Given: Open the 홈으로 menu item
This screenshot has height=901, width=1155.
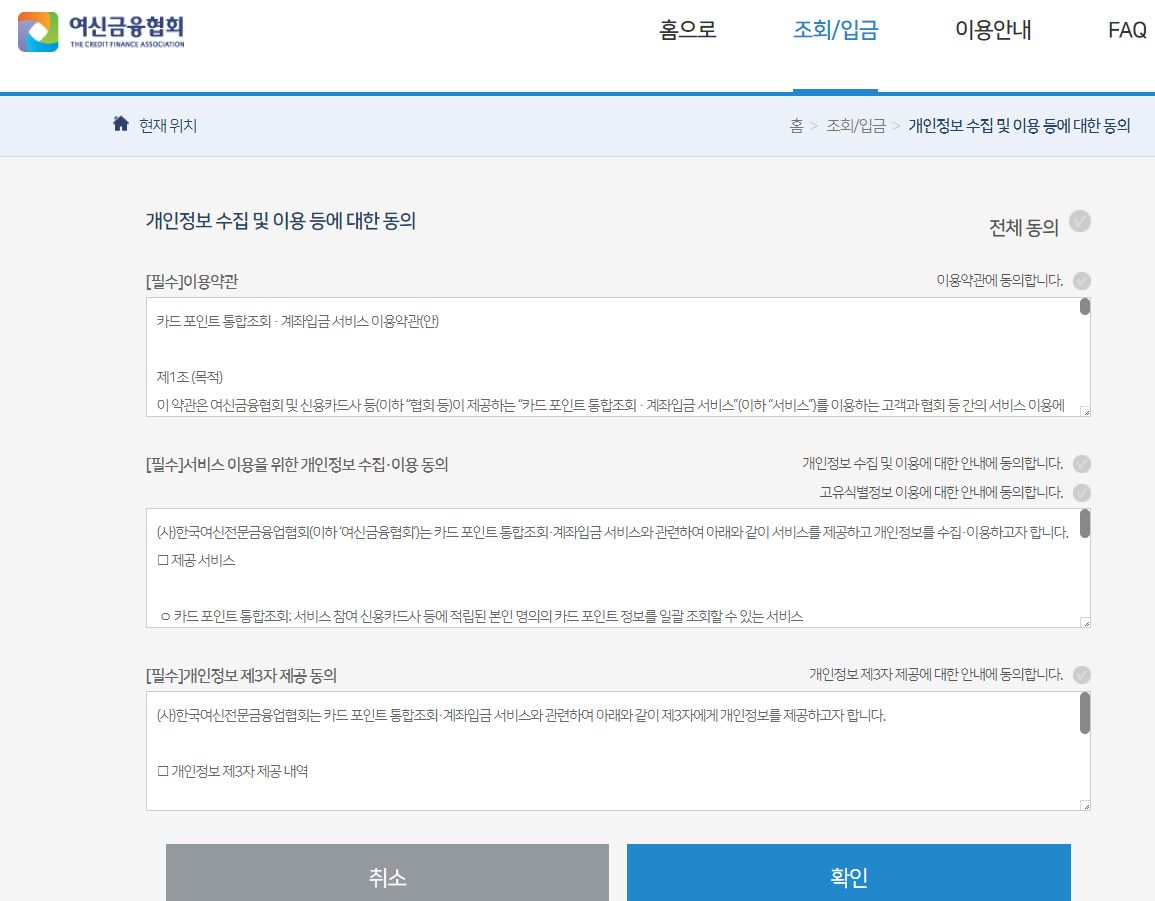Looking at the screenshot, I should [686, 30].
